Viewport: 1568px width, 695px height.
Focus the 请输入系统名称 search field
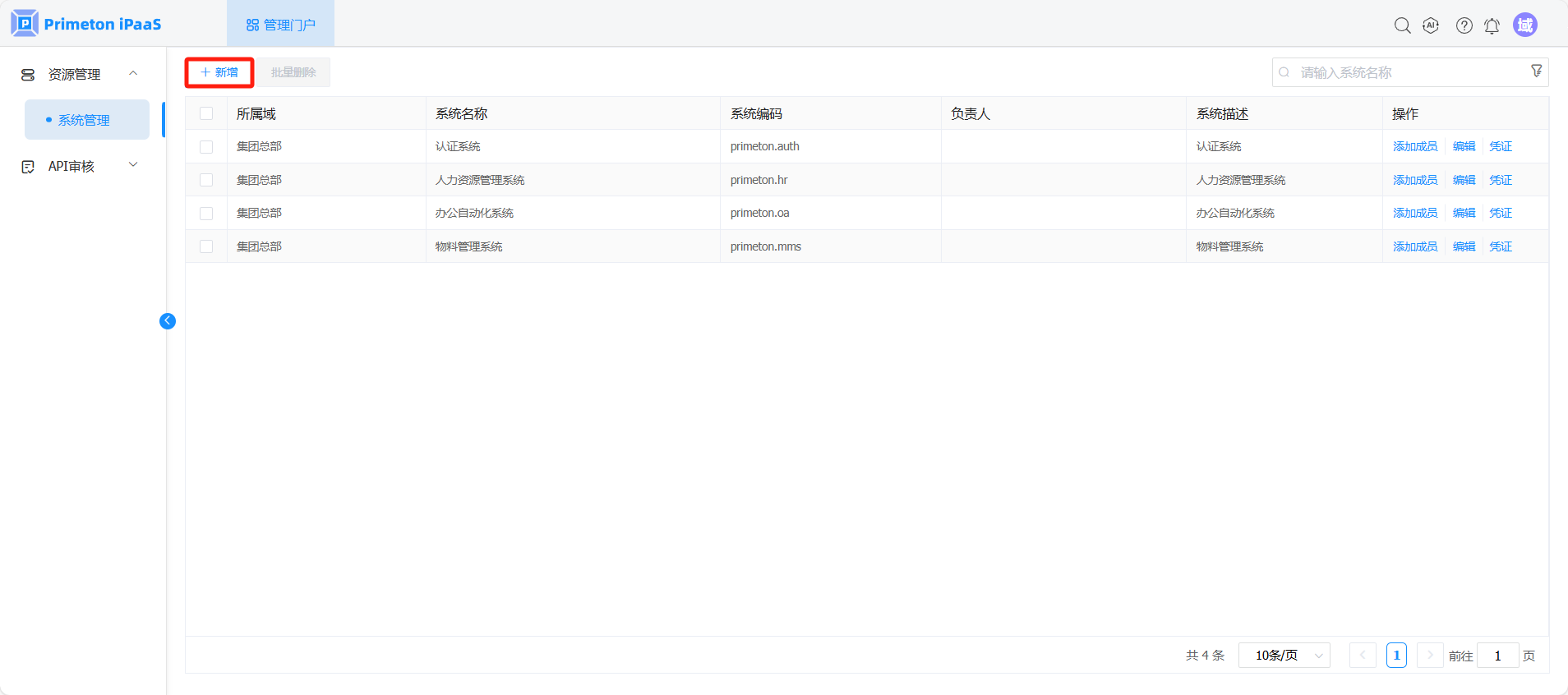[x=1405, y=72]
